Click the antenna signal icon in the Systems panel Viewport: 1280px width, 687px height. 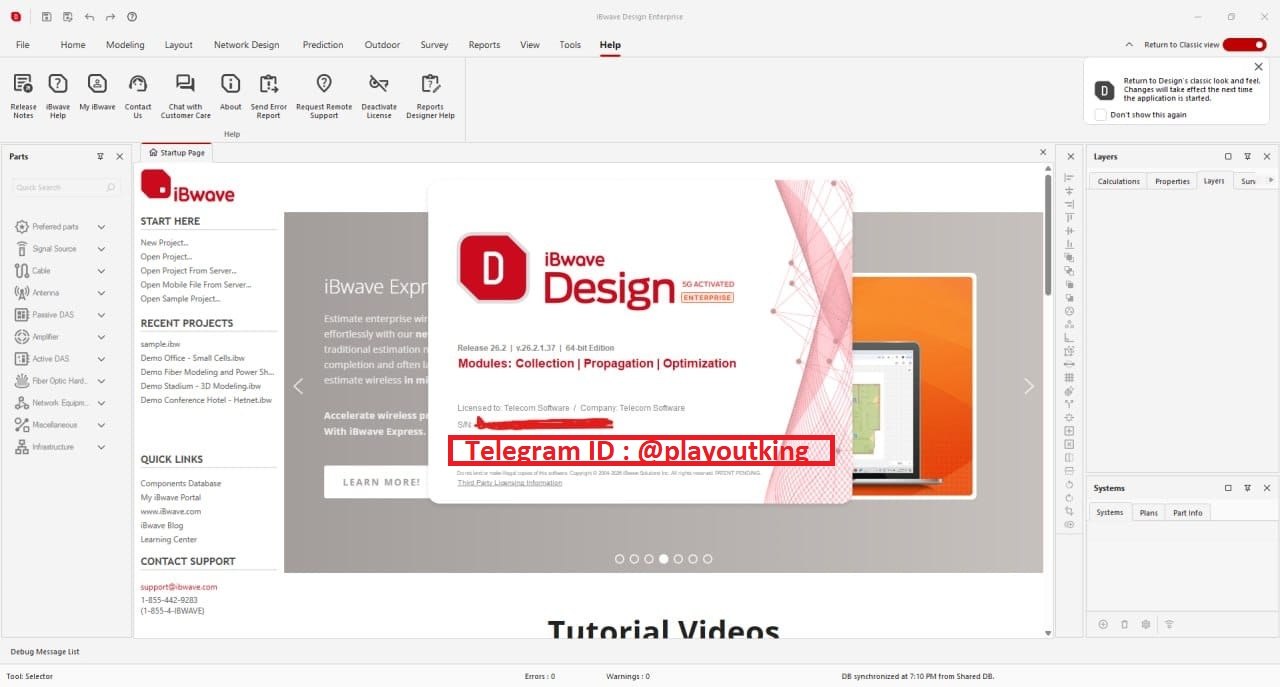pos(1168,624)
